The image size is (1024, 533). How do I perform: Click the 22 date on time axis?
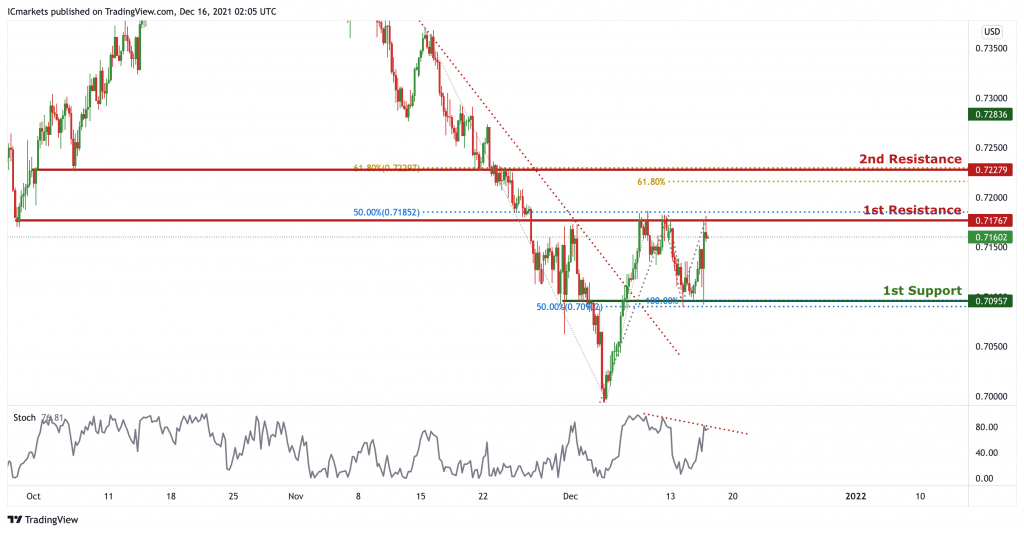tap(483, 496)
